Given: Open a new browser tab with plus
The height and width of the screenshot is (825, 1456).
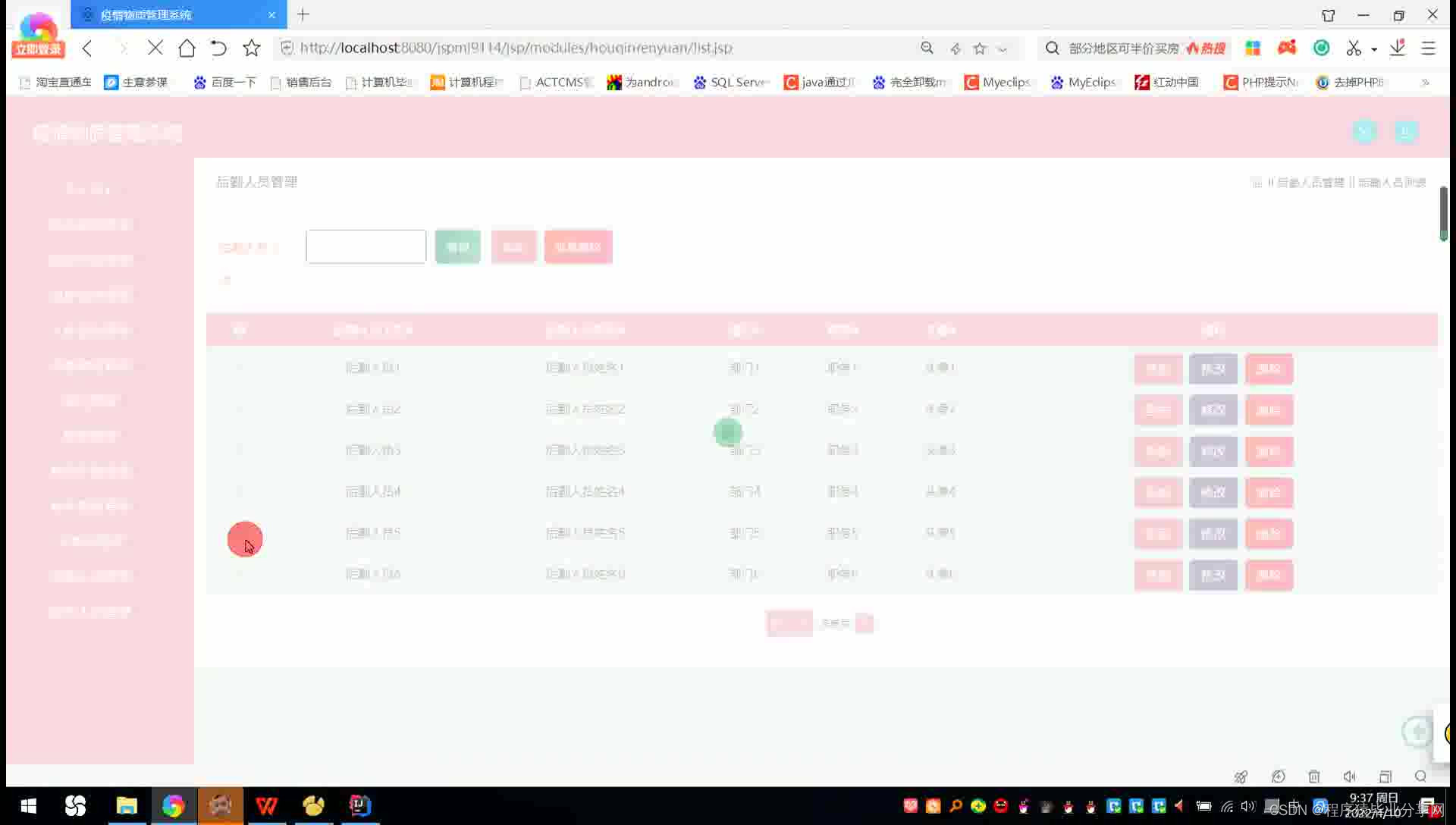Looking at the screenshot, I should point(303,14).
